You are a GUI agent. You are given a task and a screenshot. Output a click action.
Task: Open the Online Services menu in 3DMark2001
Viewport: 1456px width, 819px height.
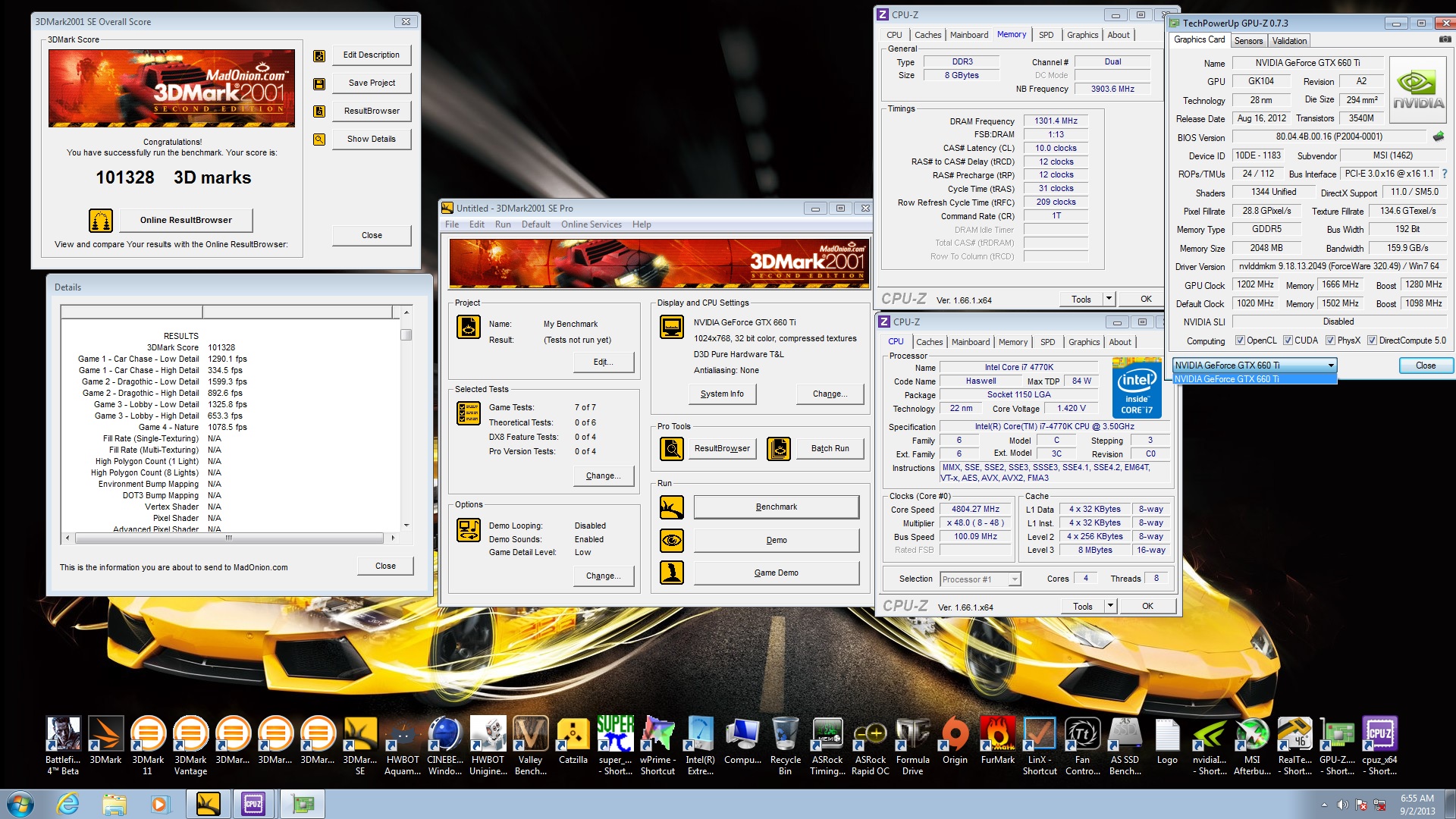[591, 224]
